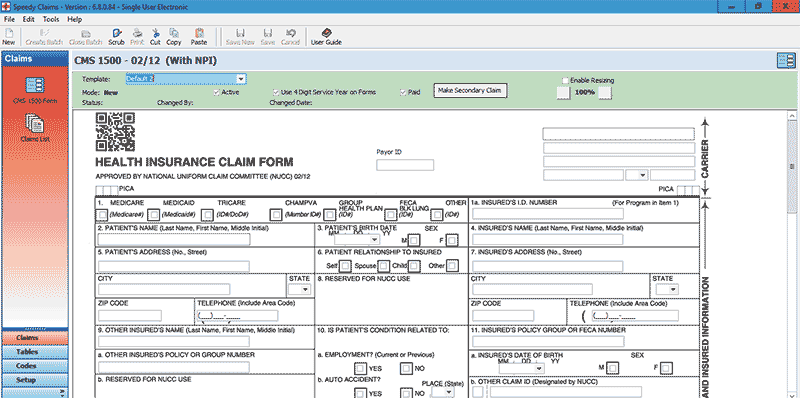Image resolution: width=800 pixels, height=398 pixels.
Task: Switch to the Setup navigation tab
Action: (x=35, y=380)
